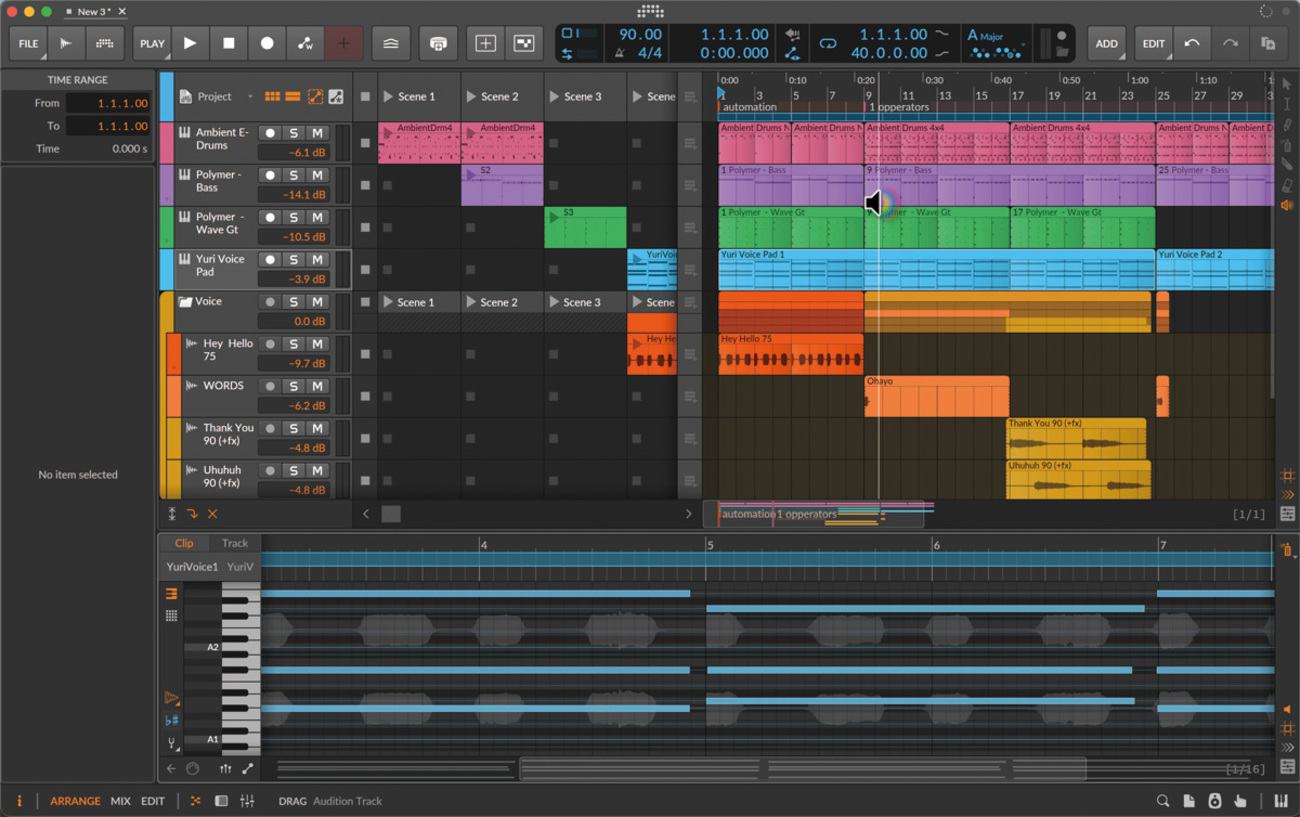Open the EDIT menu in top toolbar
Image resolution: width=1300 pixels, height=817 pixels.
[x=1154, y=44]
